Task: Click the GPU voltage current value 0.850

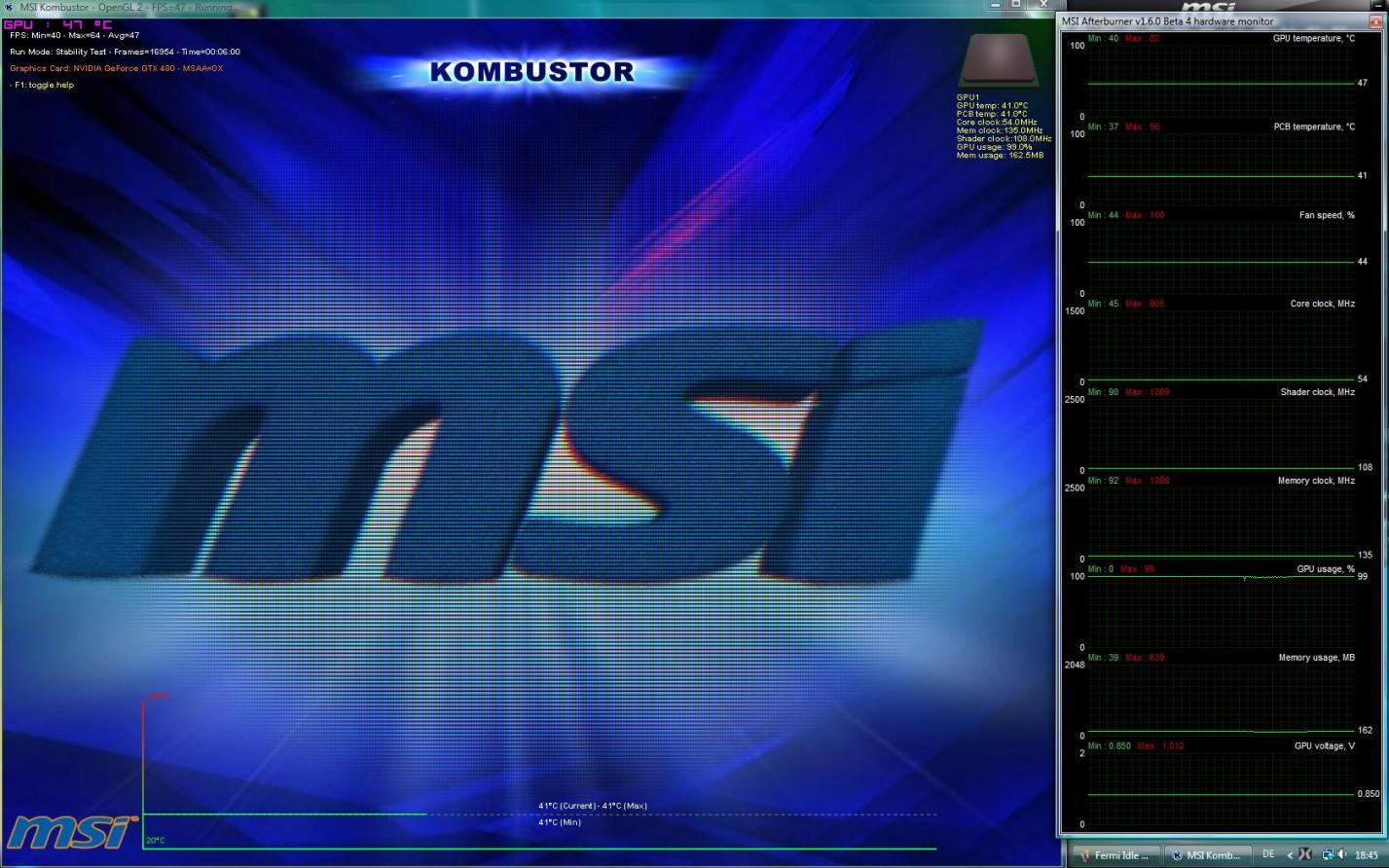Action: [x=1368, y=794]
